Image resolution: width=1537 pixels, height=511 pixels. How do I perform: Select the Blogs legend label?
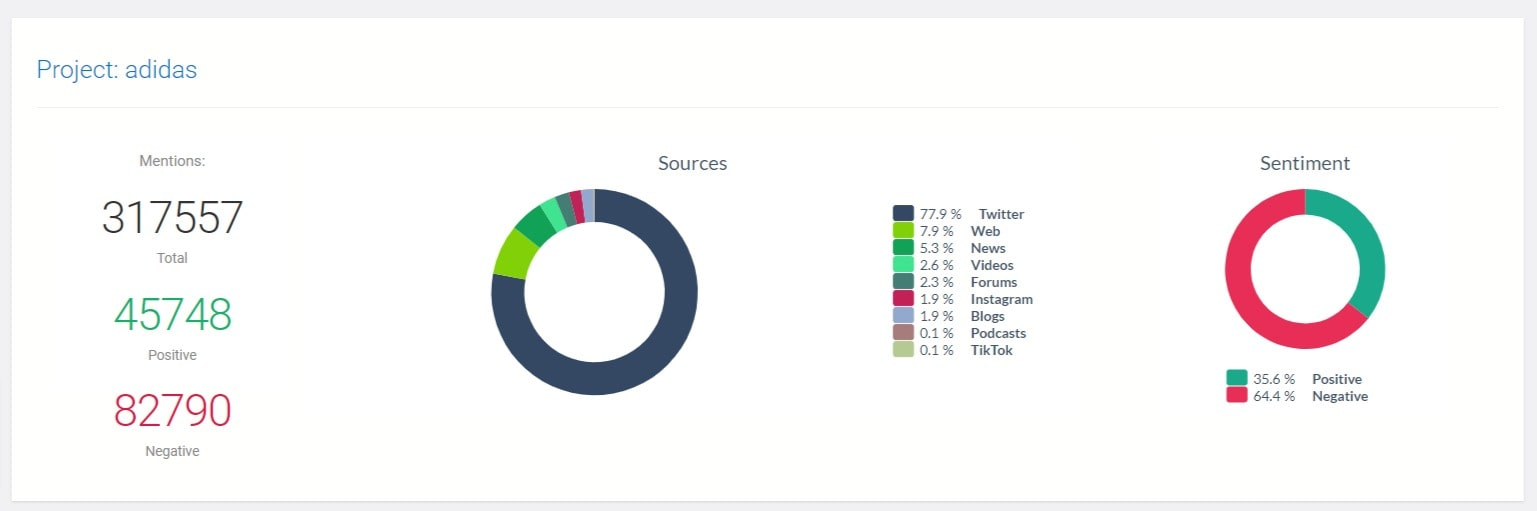989,316
